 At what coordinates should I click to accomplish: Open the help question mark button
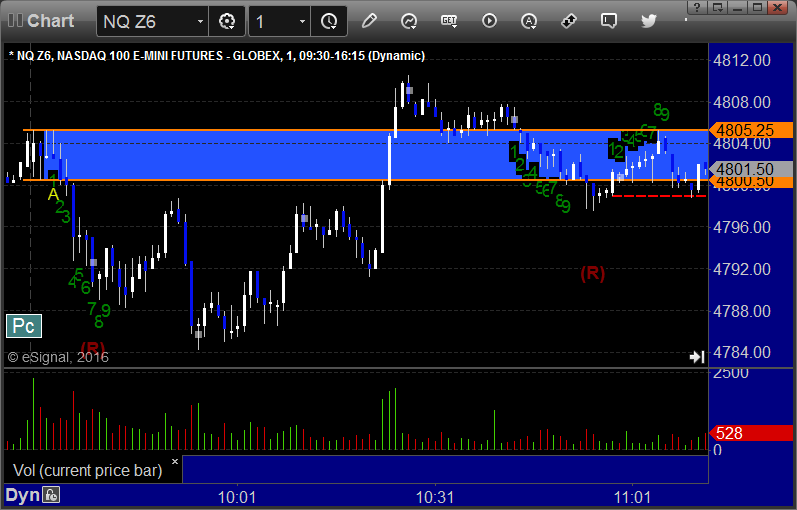point(697,7)
